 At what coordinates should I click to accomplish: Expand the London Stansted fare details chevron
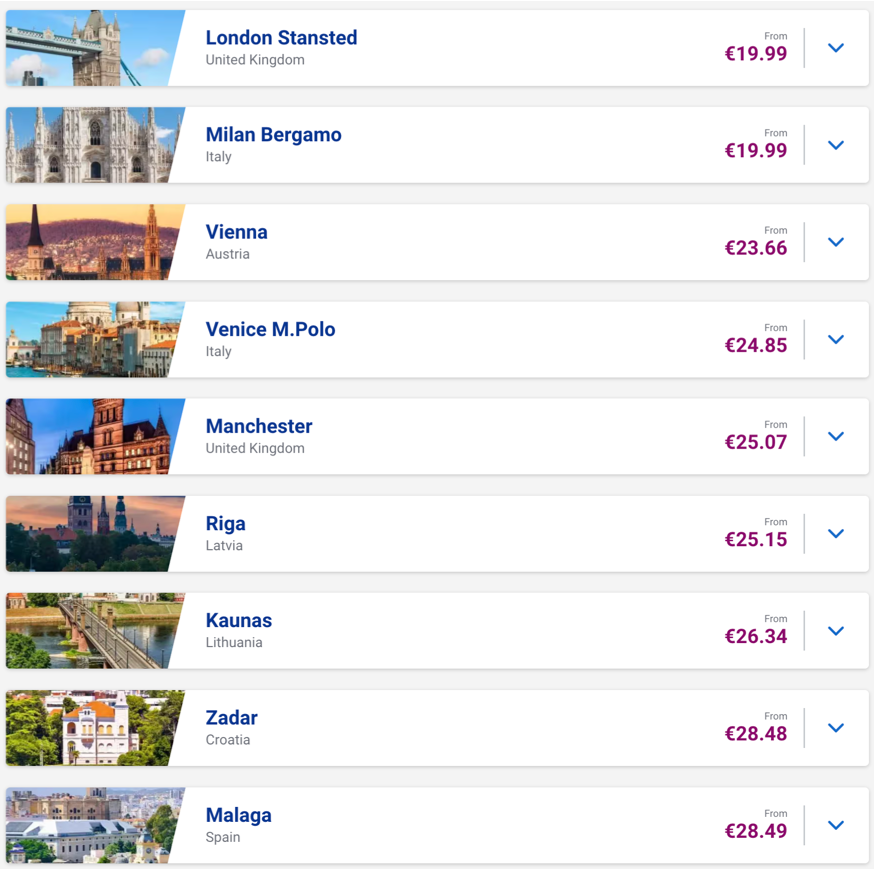point(836,48)
